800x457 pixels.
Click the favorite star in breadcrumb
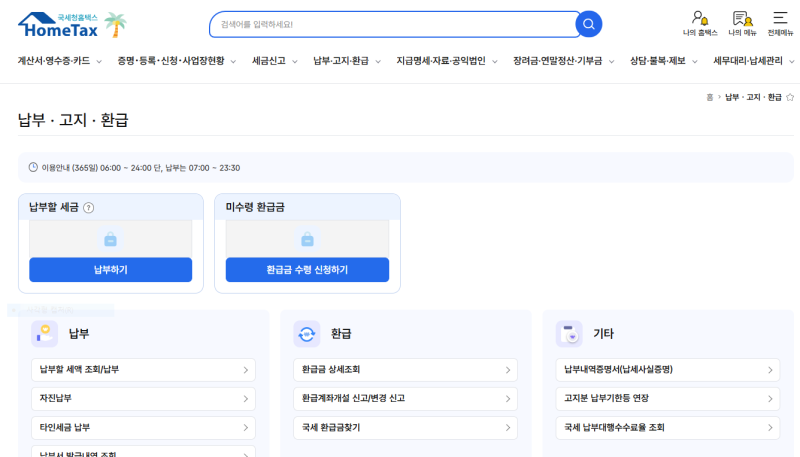[x=790, y=97]
